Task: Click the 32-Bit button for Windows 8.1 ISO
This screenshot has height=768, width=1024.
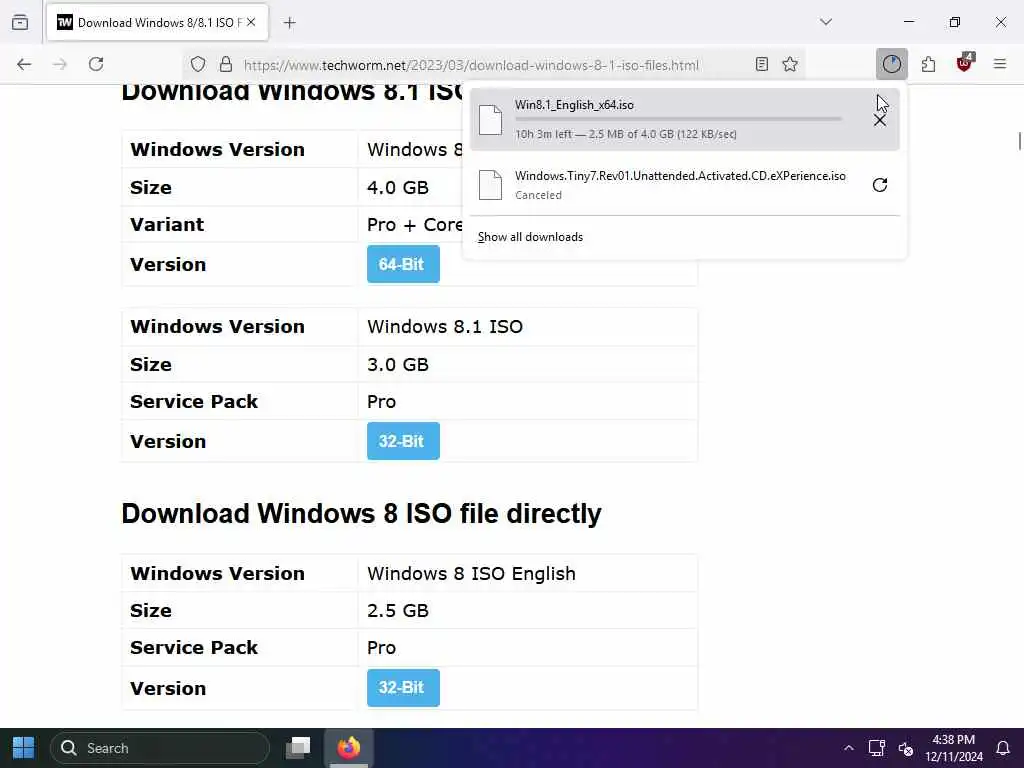Action: (x=403, y=441)
